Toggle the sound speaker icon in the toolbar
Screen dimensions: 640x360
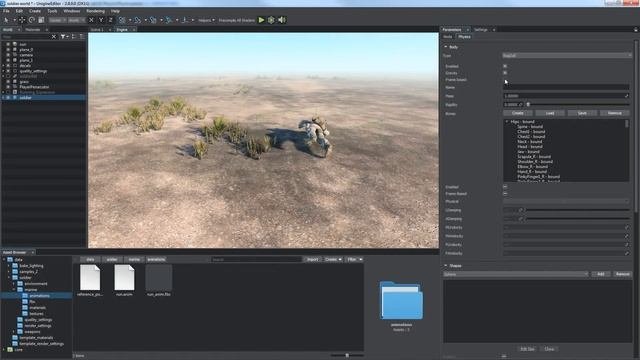click(x=282, y=20)
